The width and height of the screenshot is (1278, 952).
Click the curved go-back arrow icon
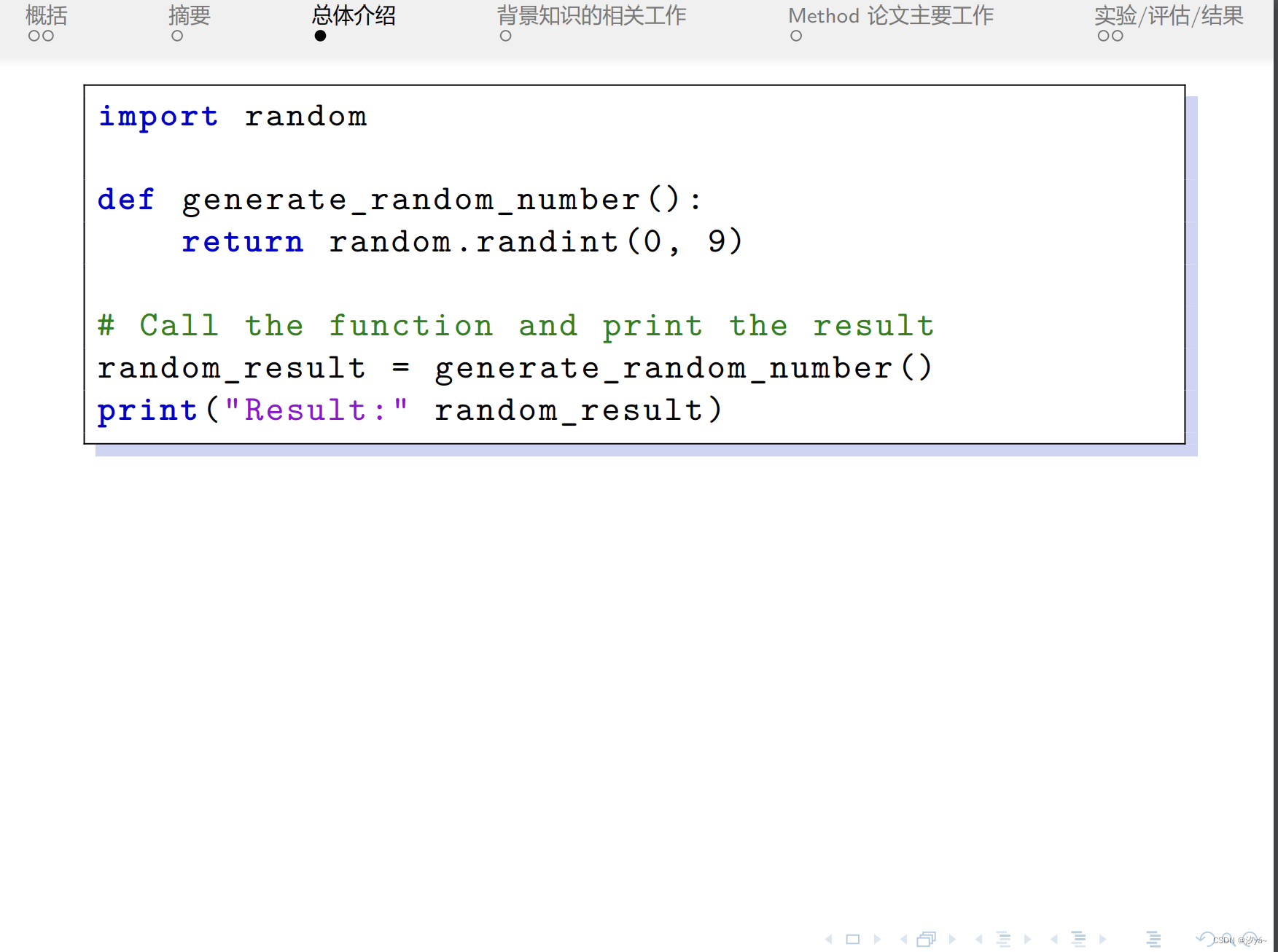coord(1206,938)
